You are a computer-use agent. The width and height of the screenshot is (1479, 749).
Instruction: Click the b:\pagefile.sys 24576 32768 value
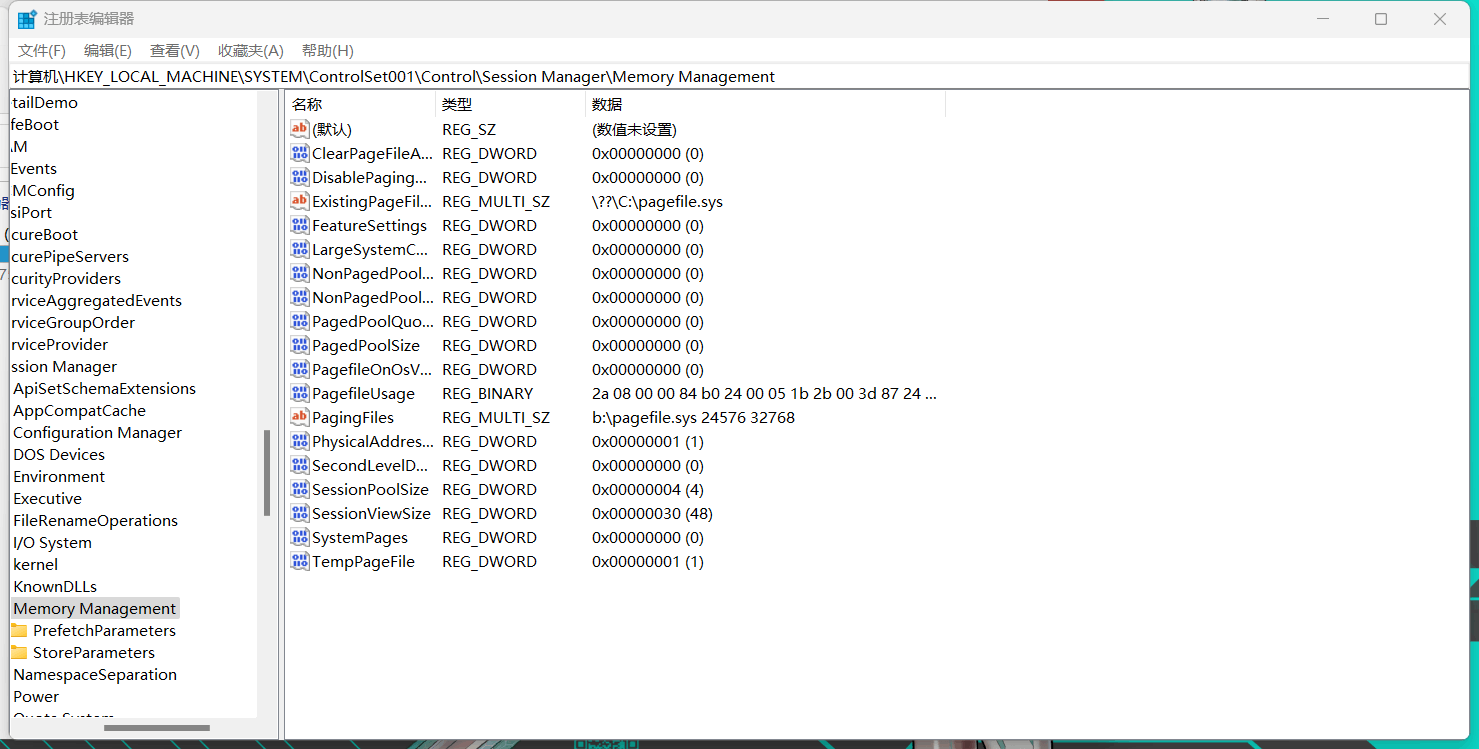pos(693,417)
